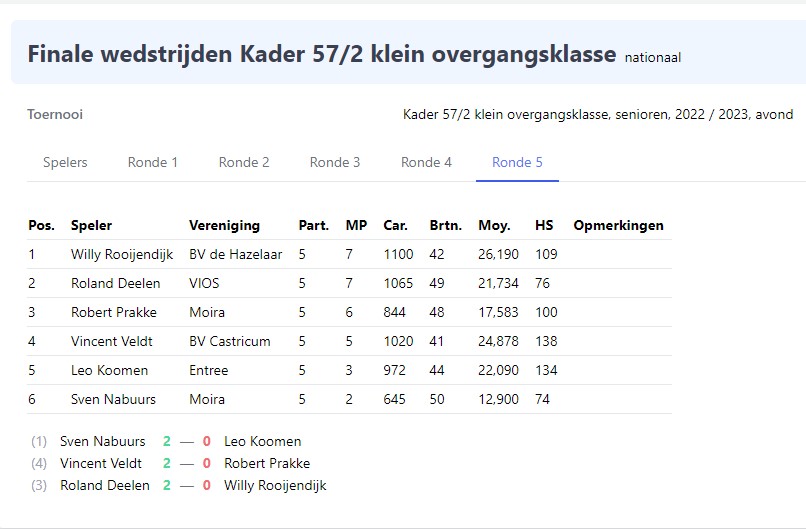This screenshot has width=806, height=529.
Task: Click caramboles value 1100
Action: click(398, 254)
